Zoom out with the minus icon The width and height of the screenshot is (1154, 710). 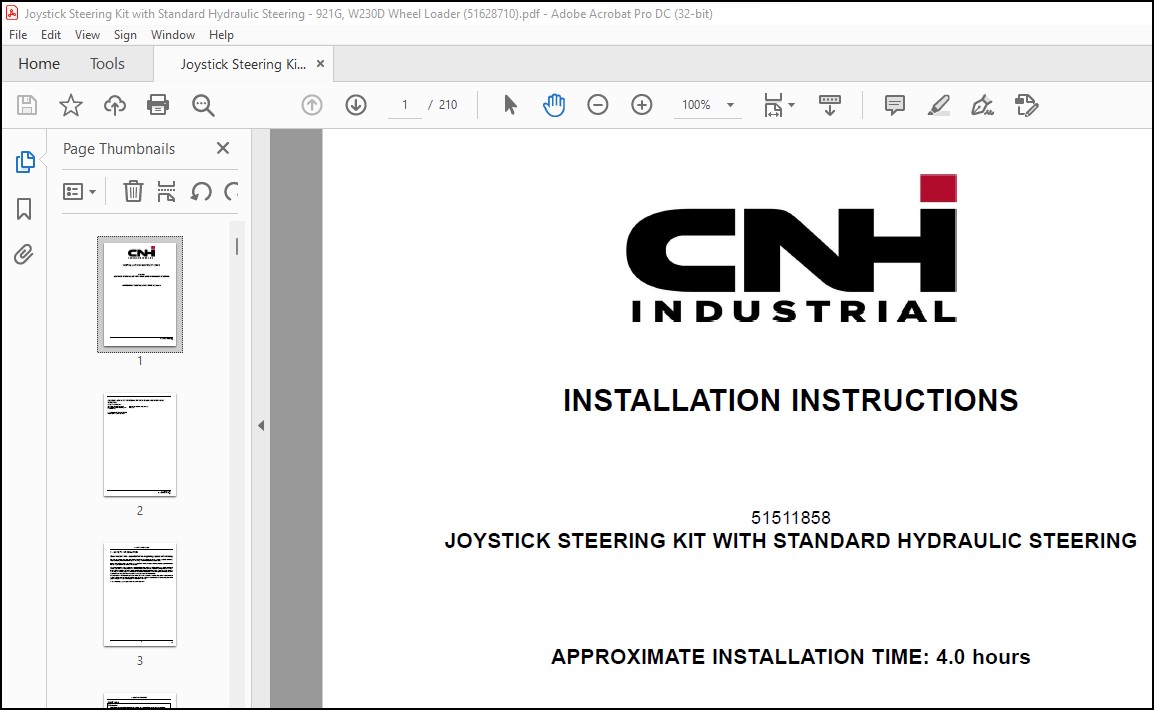pyautogui.click(x=598, y=105)
